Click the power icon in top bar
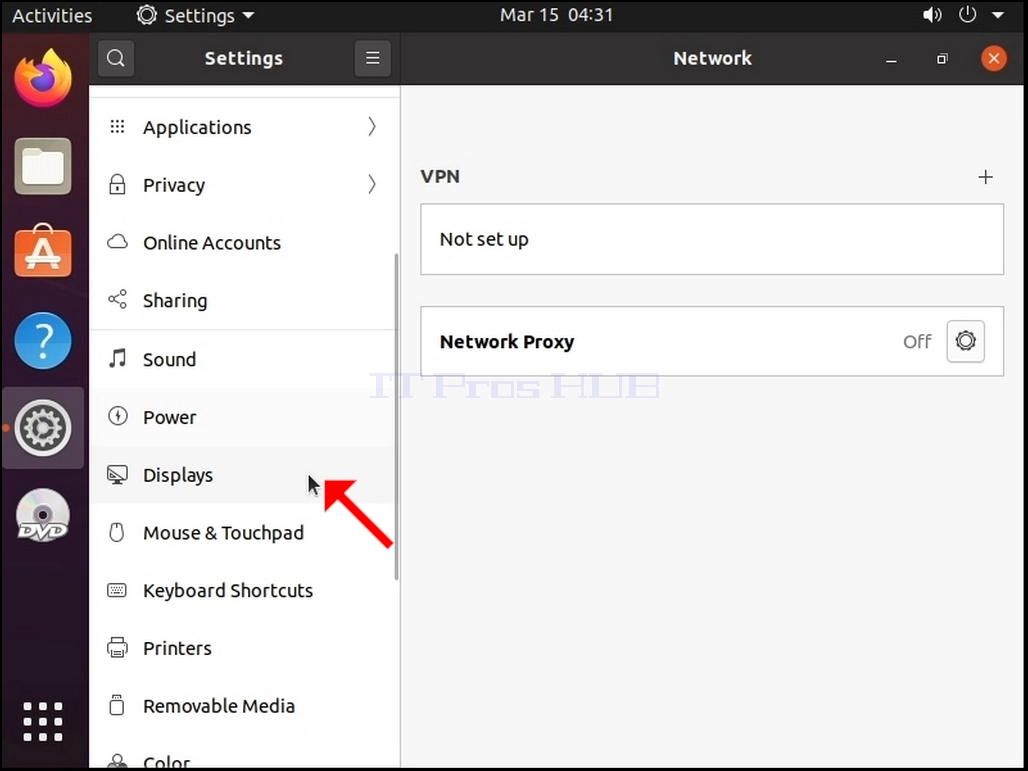Screen dimensions: 1028x771 [x=968, y=14]
